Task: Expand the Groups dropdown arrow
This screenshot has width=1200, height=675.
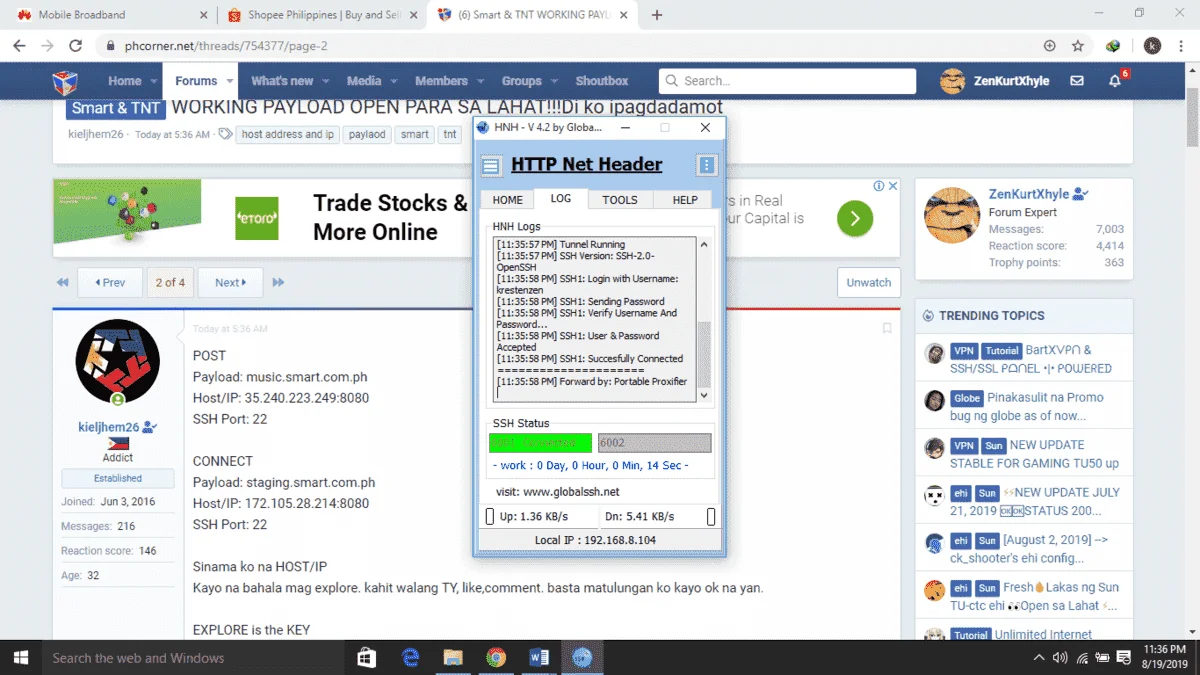Action: point(554,81)
